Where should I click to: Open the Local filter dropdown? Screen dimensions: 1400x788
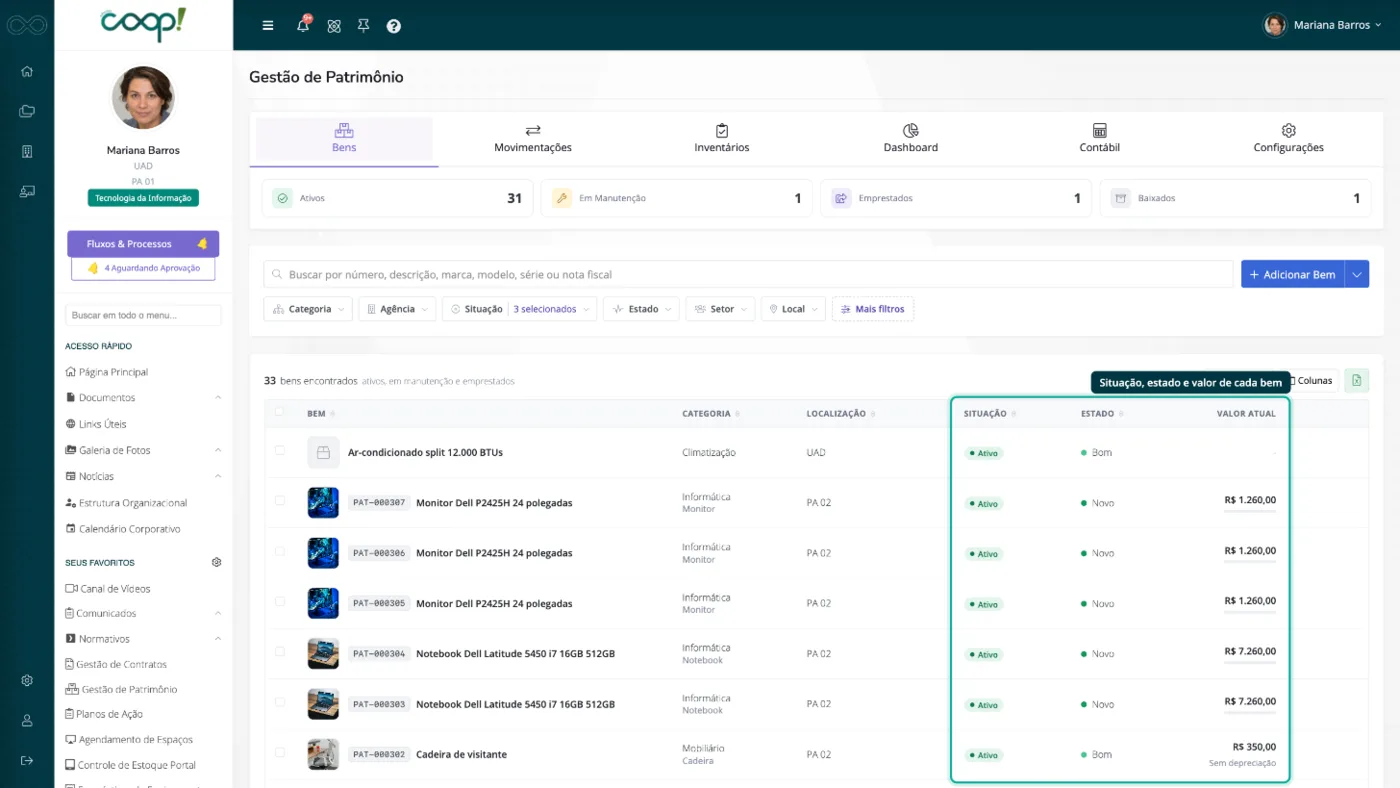point(793,309)
